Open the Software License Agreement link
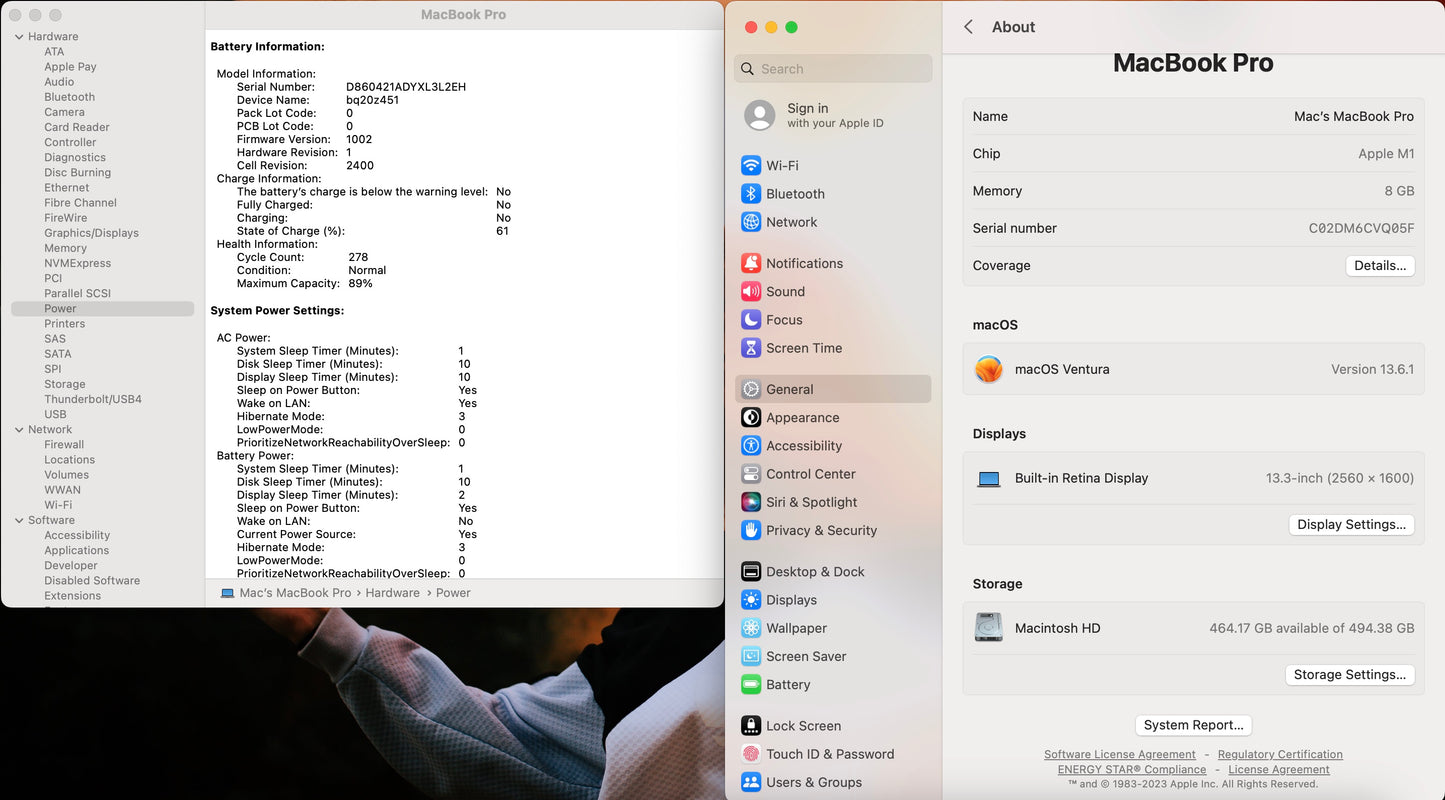Image resolution: width=1445 pixels, height=800 pixels. (x=1119, y=755)
